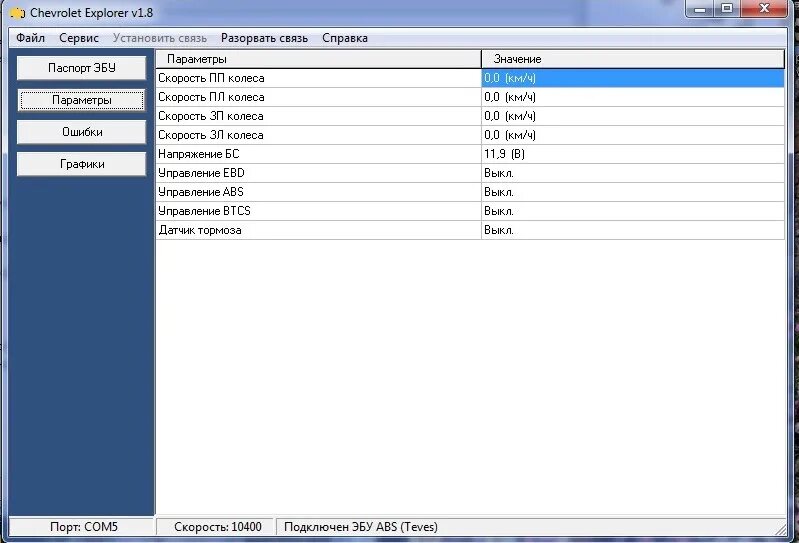Image resolution: width=799 pixels, height=543 pixels.
Task: Click Подключен ЭБУ ABS (Teves) status text
Action: click(361, 527)
